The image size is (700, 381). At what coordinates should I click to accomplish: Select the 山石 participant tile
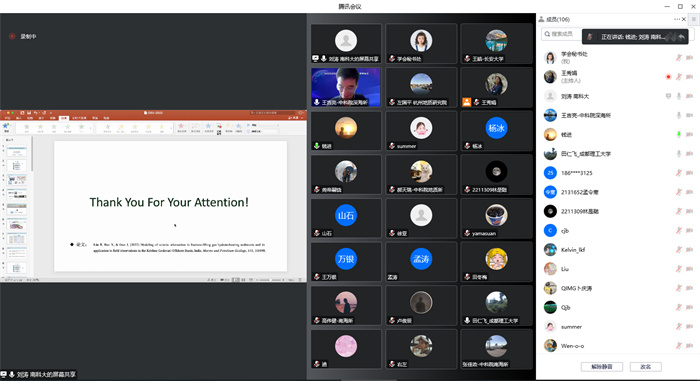pos(346,218)
